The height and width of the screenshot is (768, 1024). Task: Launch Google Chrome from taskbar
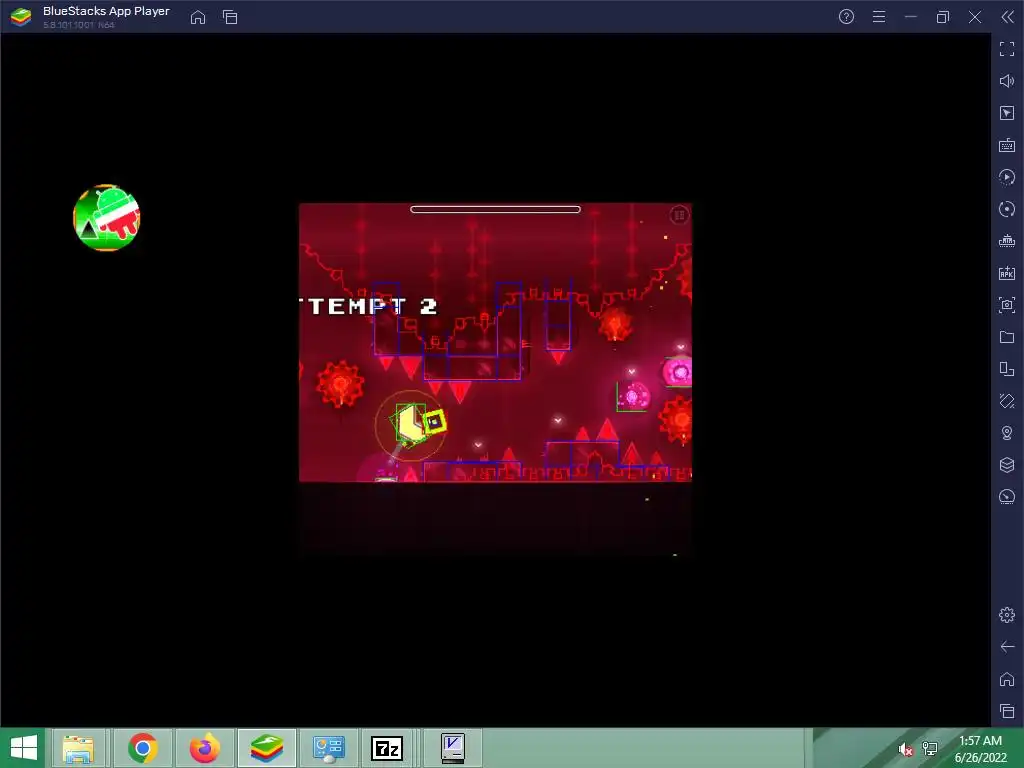pyautogui.click(x=143, y=748)
